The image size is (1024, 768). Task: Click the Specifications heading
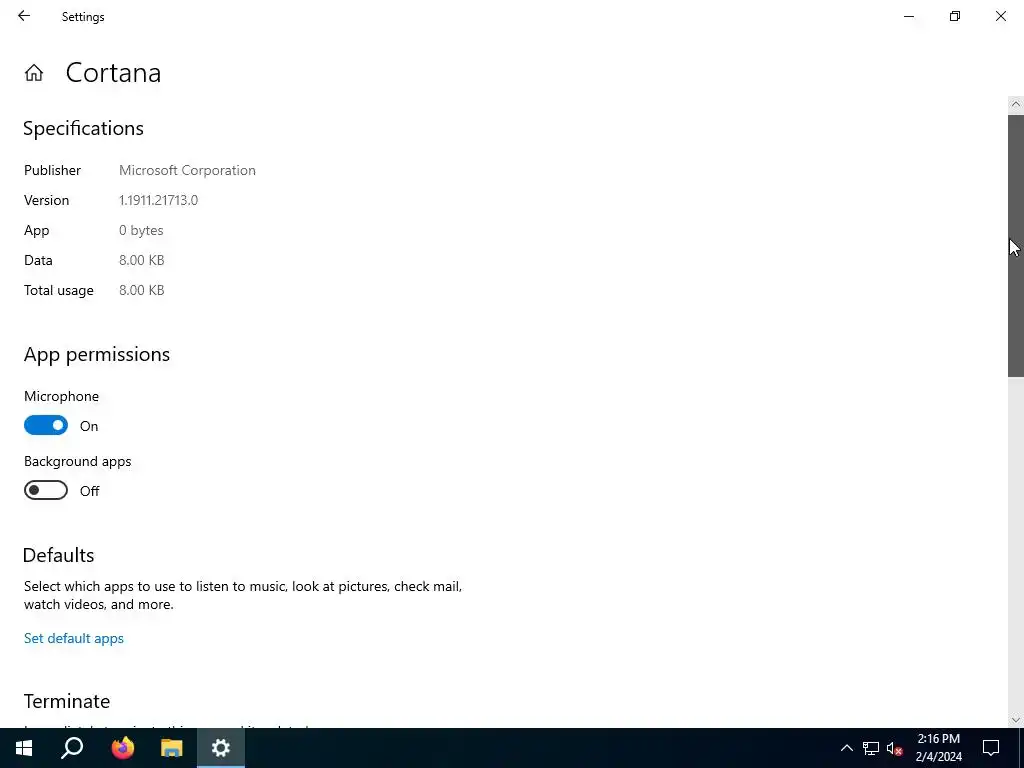(84, 129)
